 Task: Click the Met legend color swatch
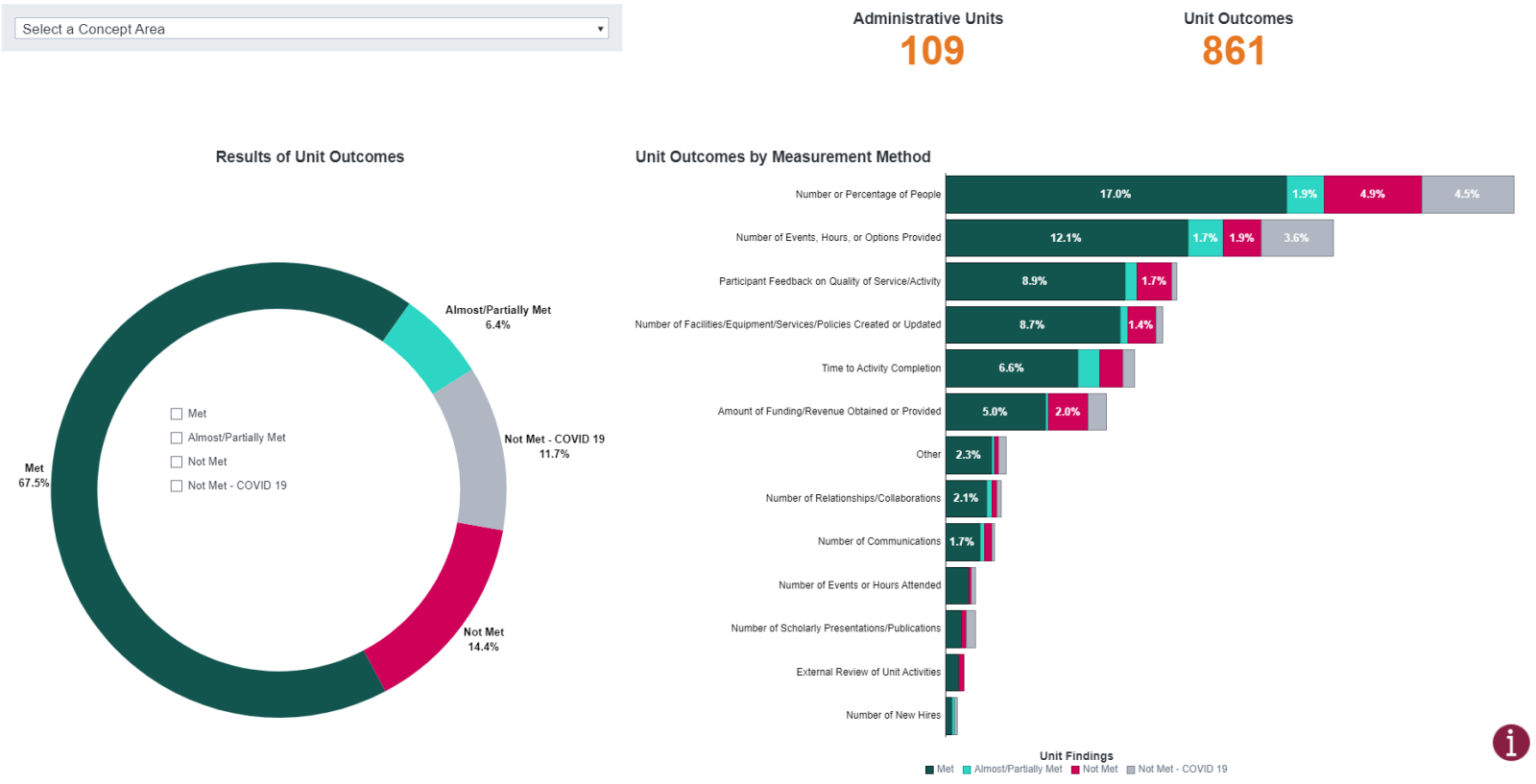[929, 770]
